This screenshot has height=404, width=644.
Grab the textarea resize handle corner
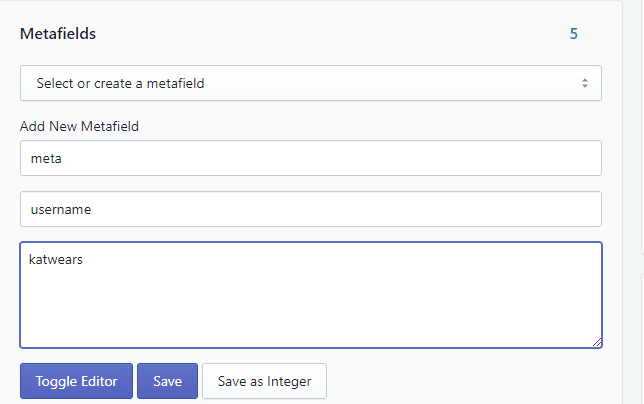click(597, 342)
